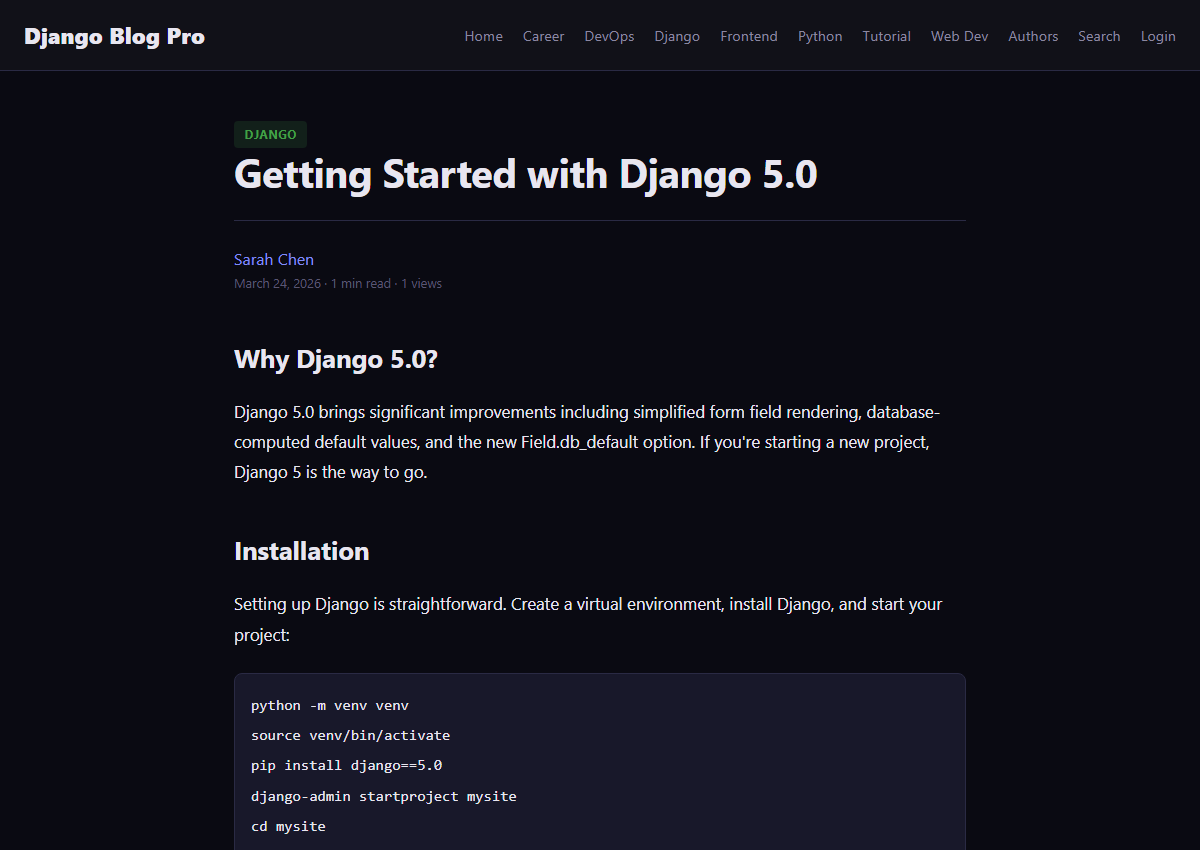Click the Login link

tap(1158, 36)
